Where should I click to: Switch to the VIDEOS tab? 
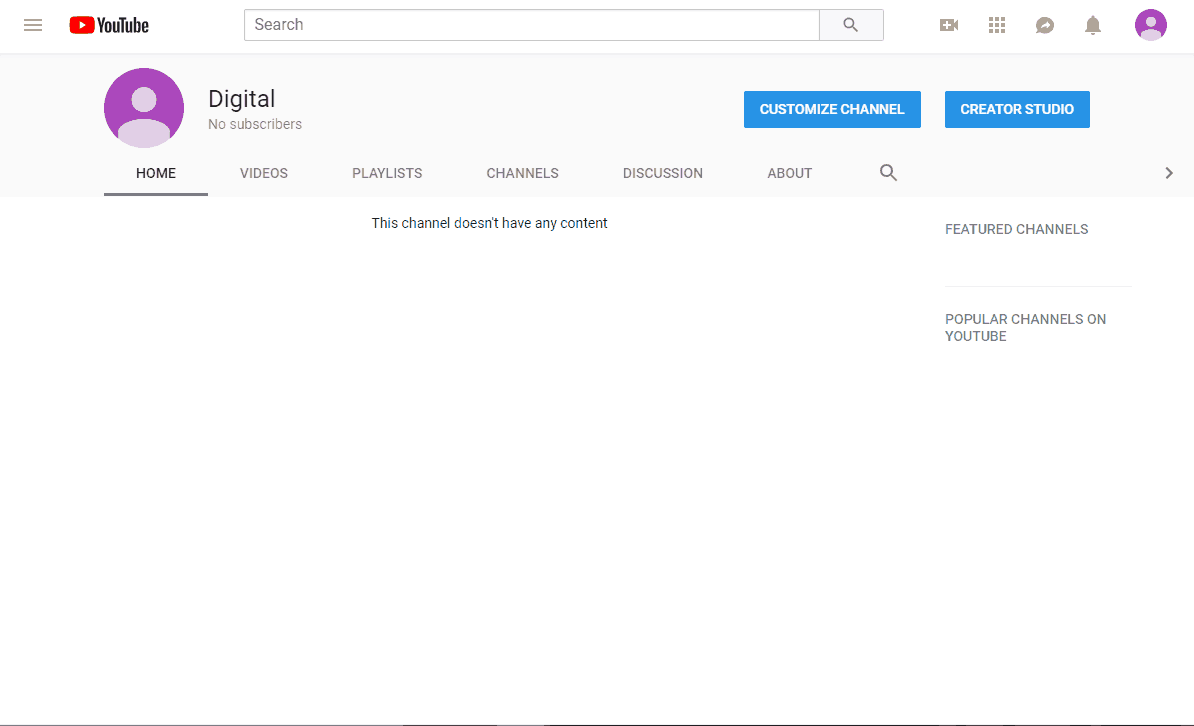tap(263, 173)
